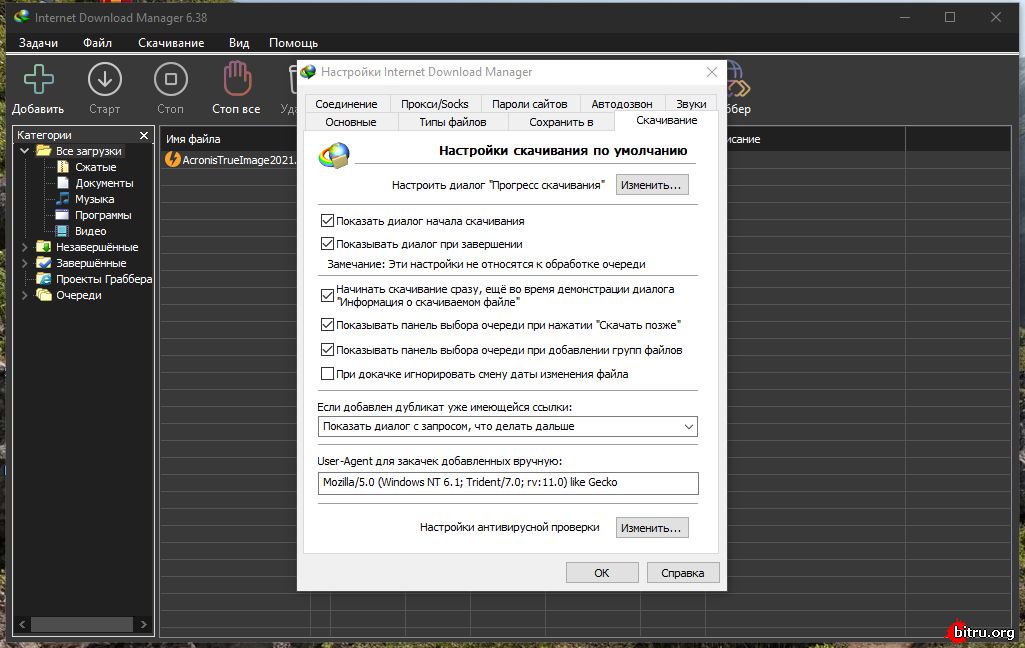The width and height of the screenshot is (1025, 648).
Task: Enable При докачке игнорировать смену даты checkbox
Action: (328, 374)
